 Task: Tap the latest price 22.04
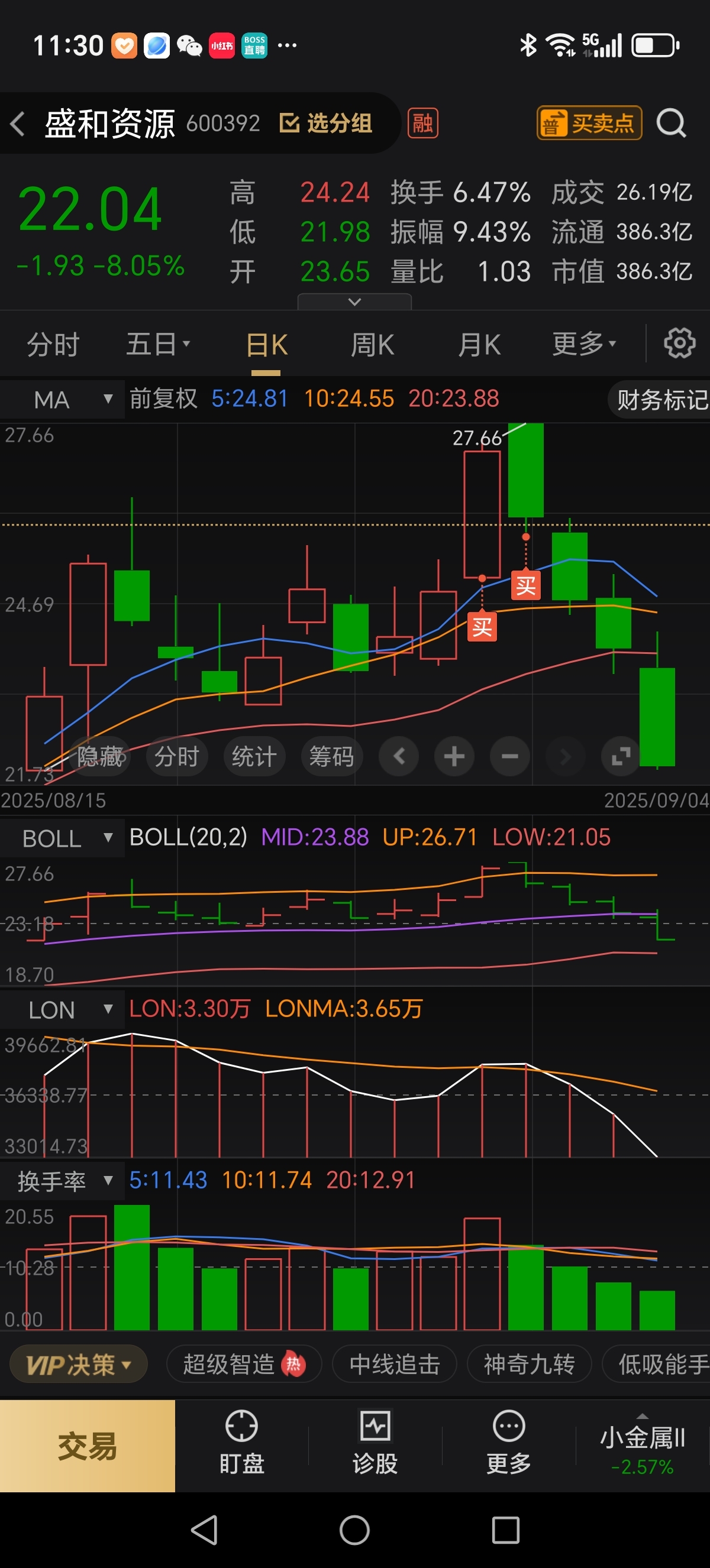(x=90, y=209)
